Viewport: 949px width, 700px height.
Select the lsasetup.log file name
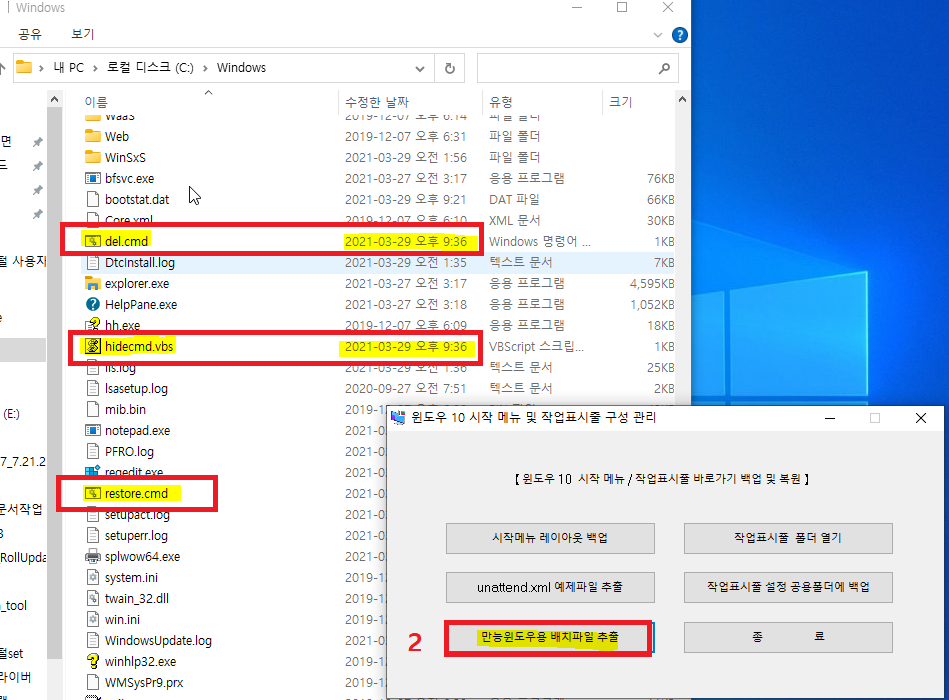(x=136, y=388)
